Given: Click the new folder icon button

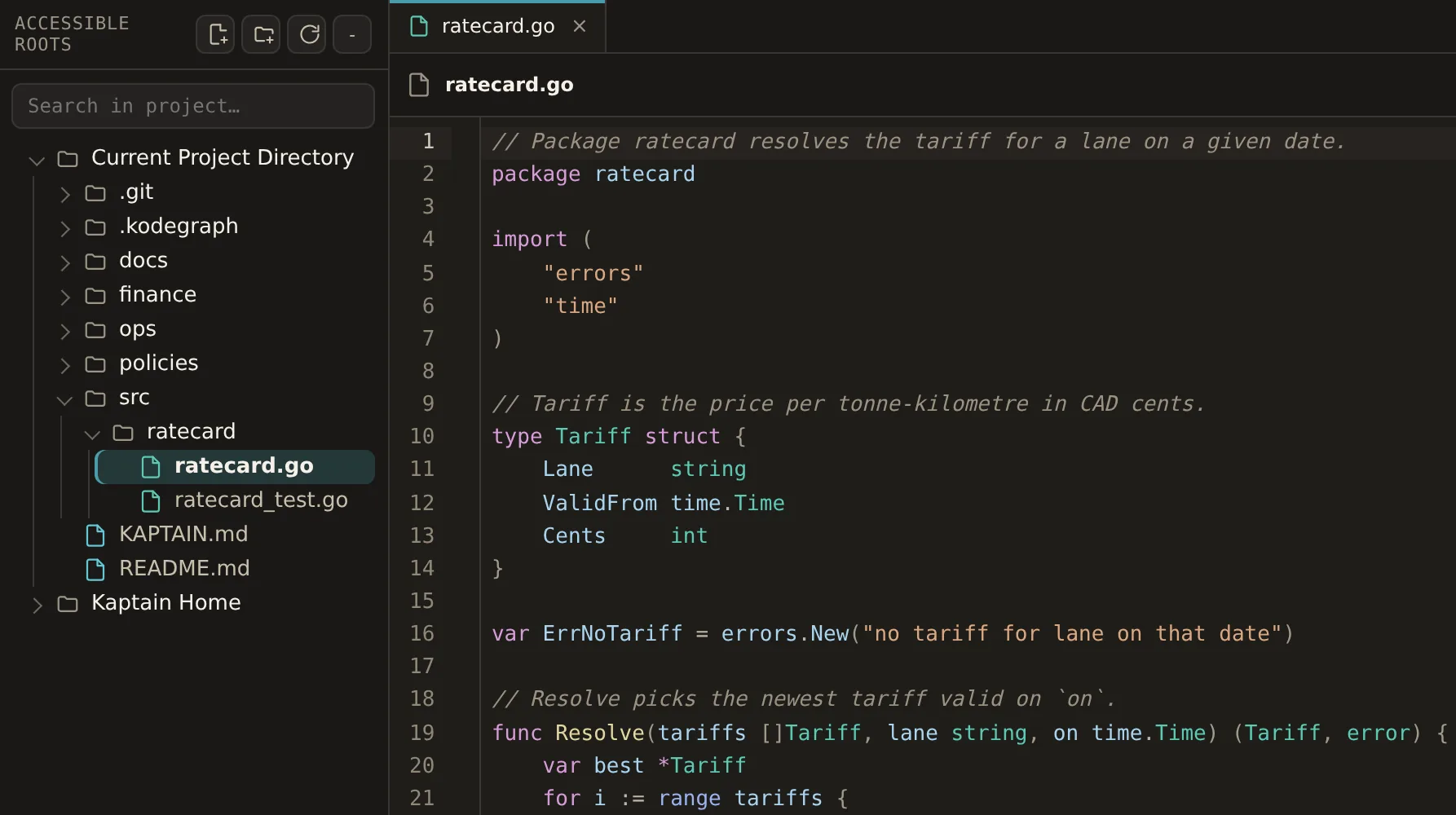Looking at the screenshot, I should click(262, 34).
